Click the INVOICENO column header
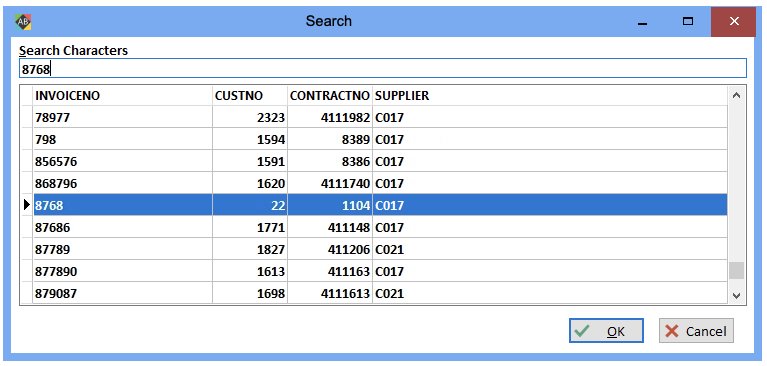767x366 pixels. 123,96
